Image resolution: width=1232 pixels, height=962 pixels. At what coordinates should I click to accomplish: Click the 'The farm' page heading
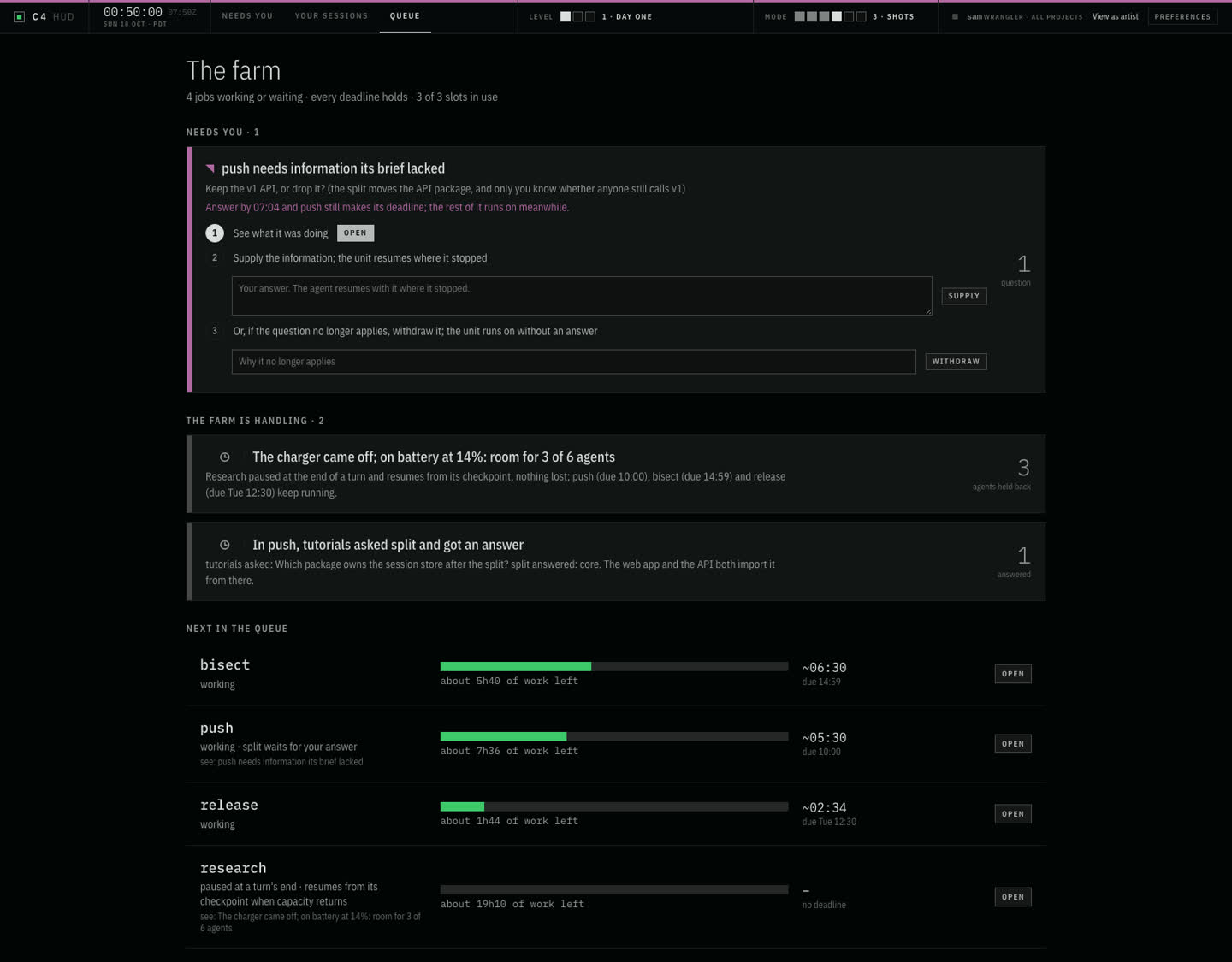click(234, 70)
